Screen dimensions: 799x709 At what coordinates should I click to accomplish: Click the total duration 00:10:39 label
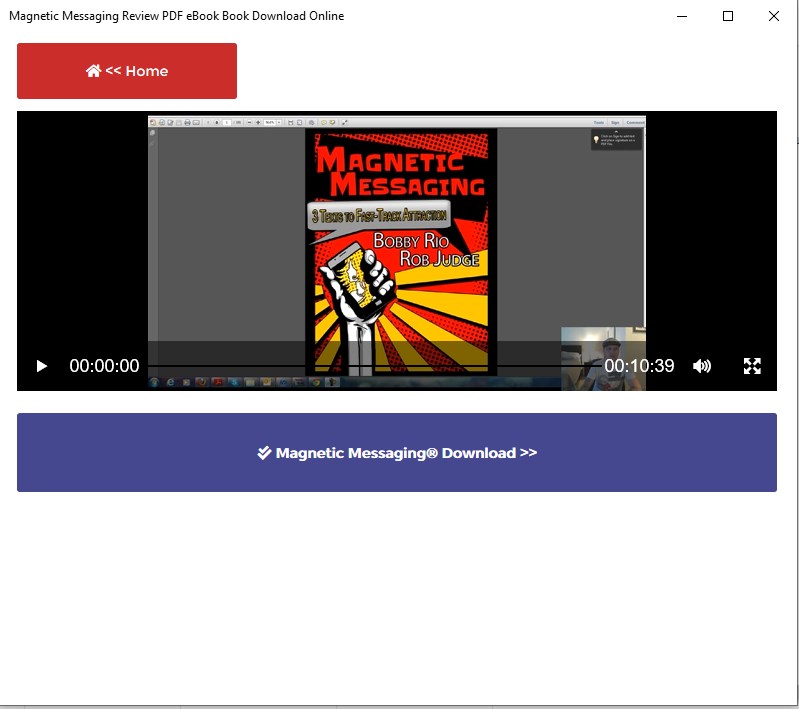tap(639, 366)
